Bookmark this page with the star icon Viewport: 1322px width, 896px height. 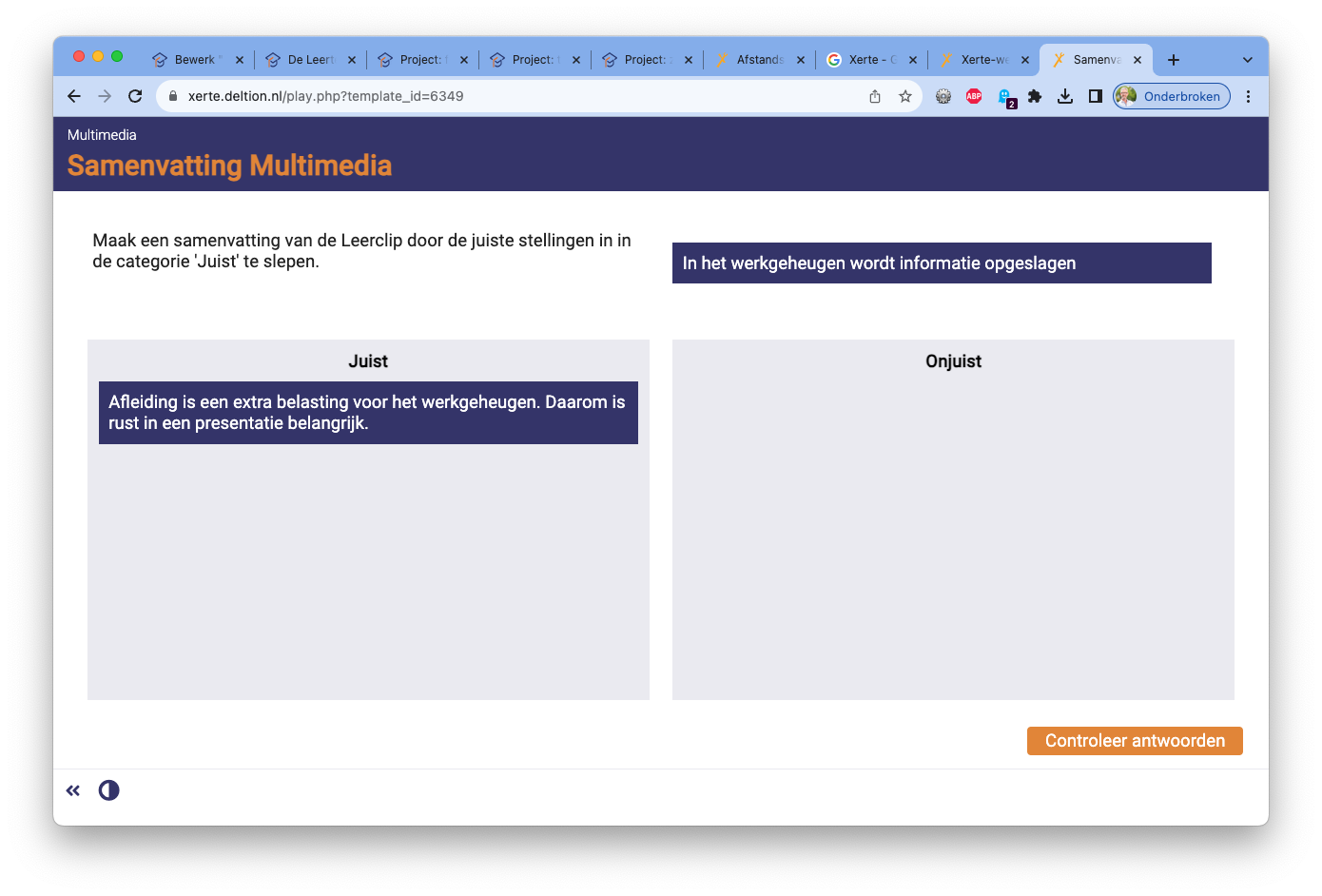click(905, 96)
